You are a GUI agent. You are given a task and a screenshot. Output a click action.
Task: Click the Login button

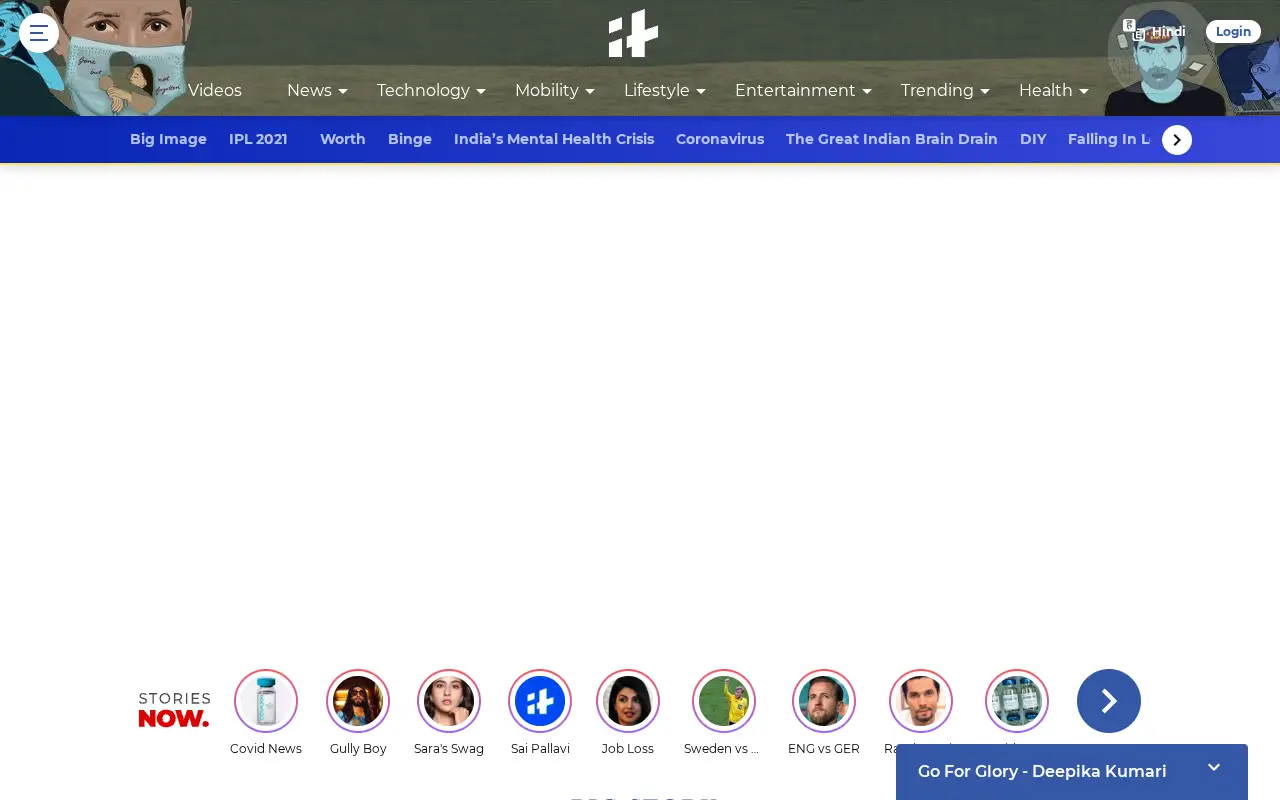point(1233,31)
